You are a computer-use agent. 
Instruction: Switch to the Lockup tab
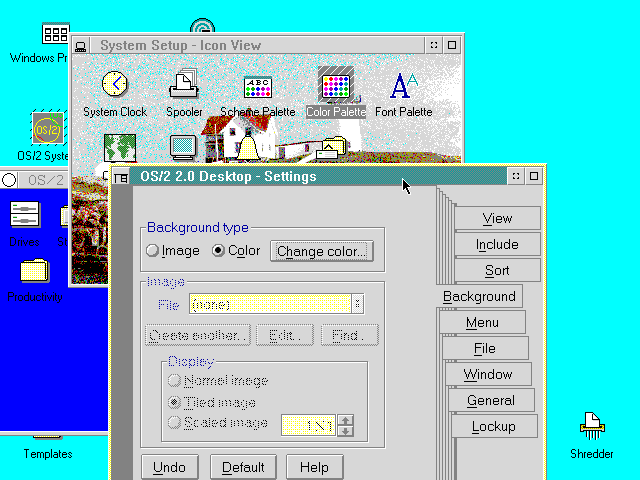click(494, 427)
